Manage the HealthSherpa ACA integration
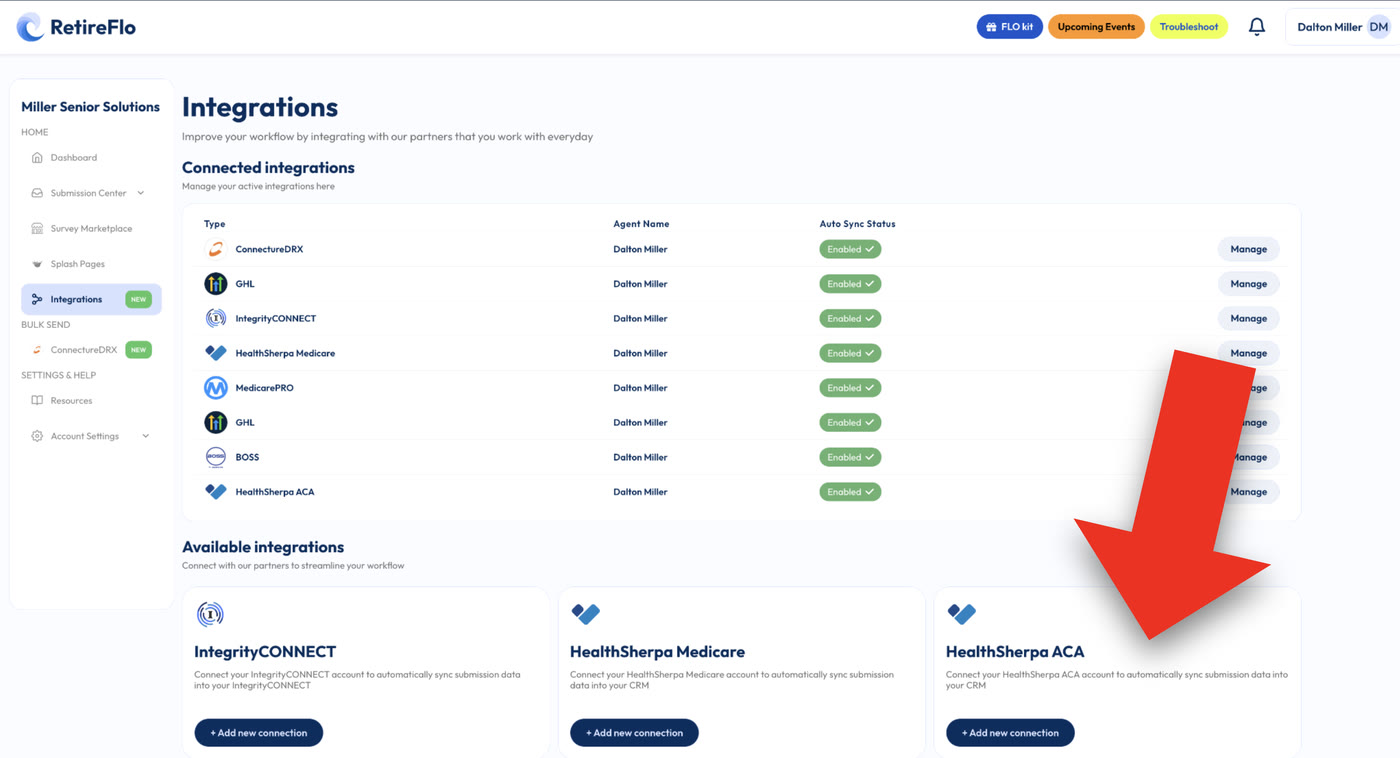The image size is (1400, 758). click(1248, 492)
